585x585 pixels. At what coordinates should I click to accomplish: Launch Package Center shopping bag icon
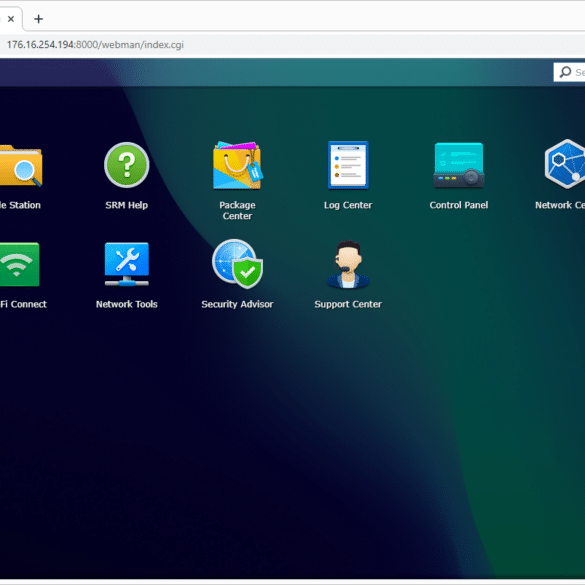(237, 166)
